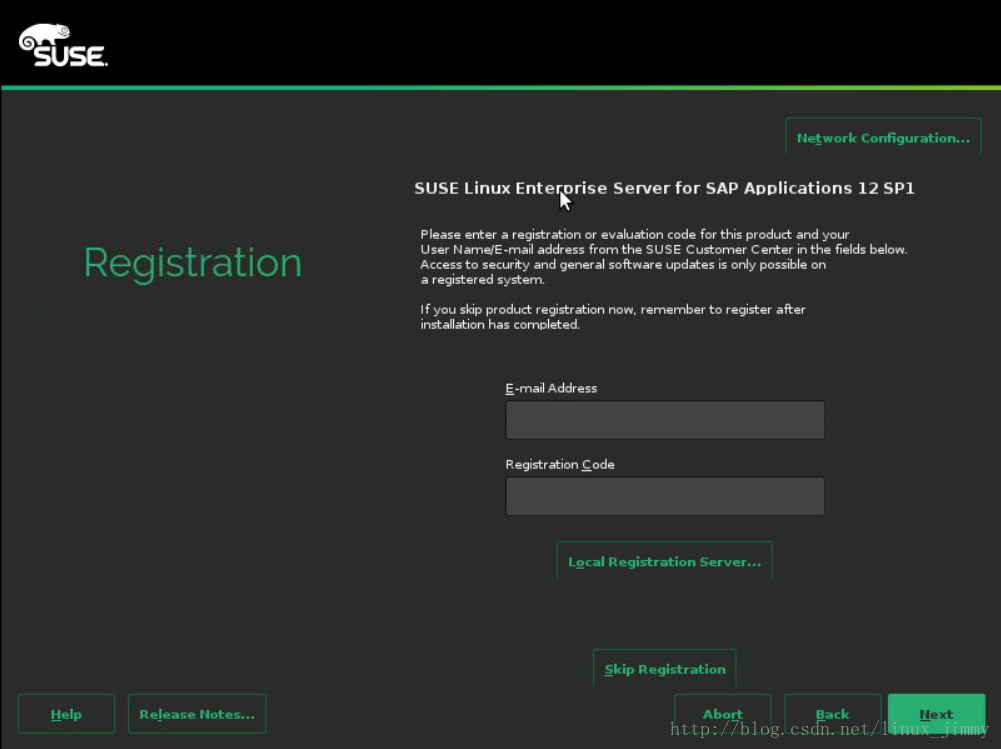Open Network Configuration settings
Image resolution: width=1001 pixels, height=749 pixels.
point(883,137)
